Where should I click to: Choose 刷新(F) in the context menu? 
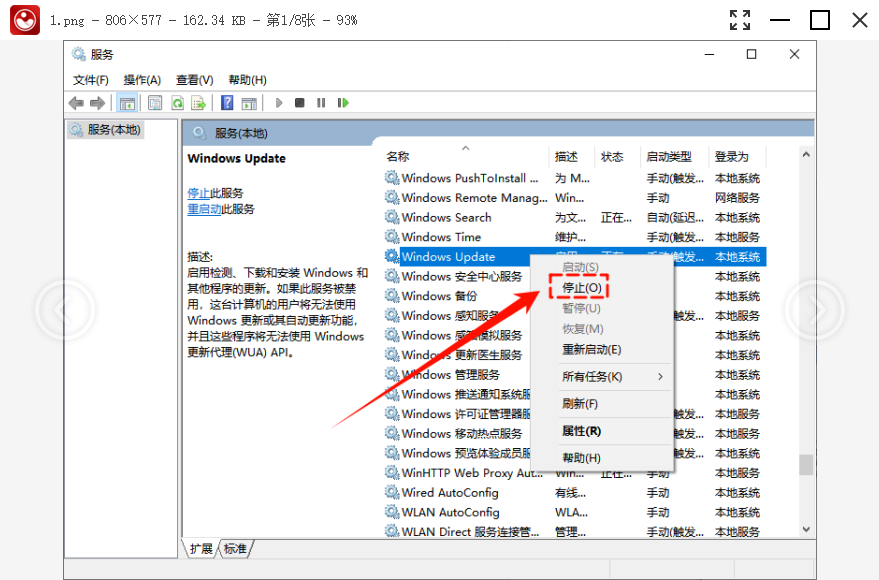click(580, 404)
